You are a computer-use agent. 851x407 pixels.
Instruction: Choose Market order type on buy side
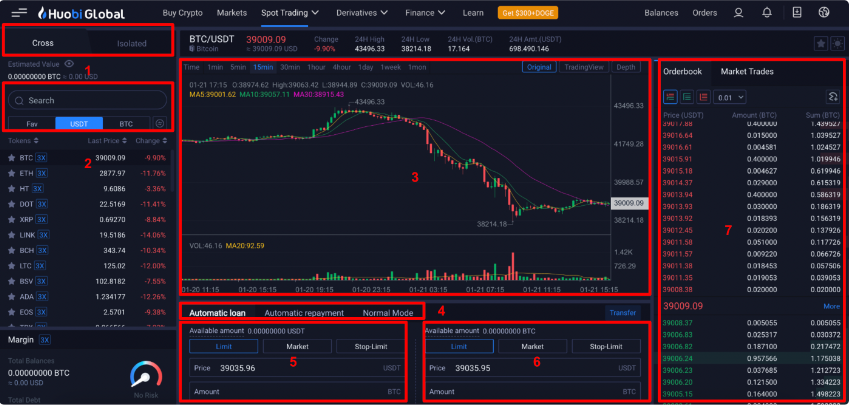tap(297, 346)
